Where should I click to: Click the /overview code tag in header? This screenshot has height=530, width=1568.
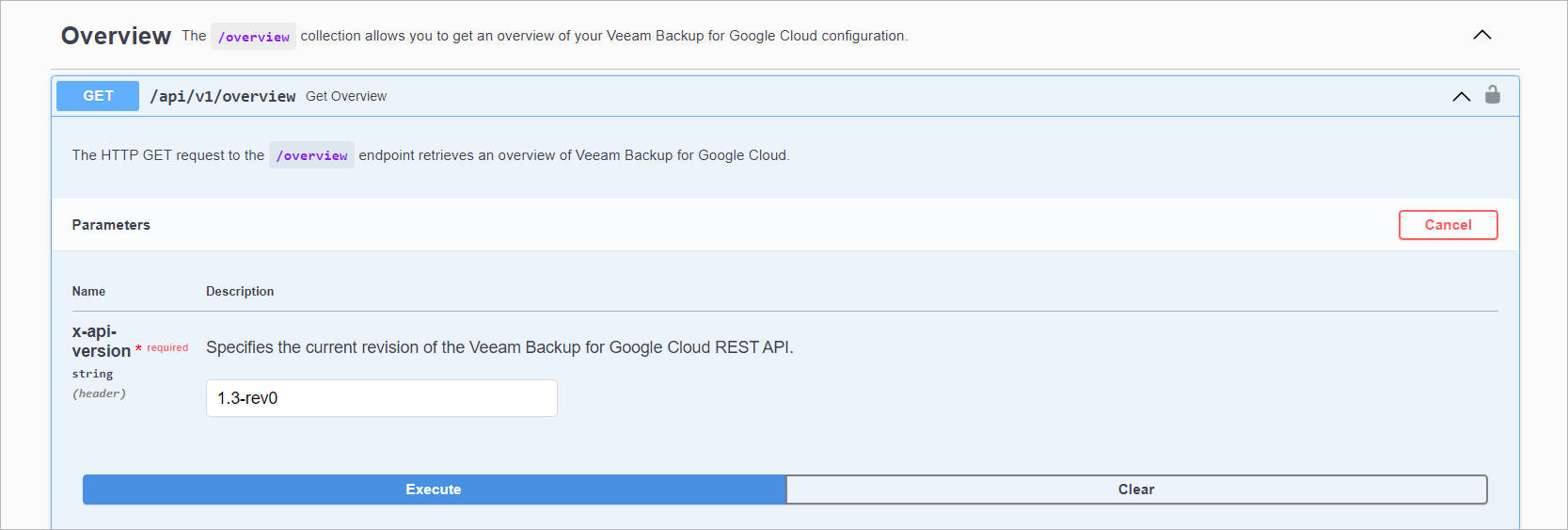pyautogui.click(x=253, y=37)
